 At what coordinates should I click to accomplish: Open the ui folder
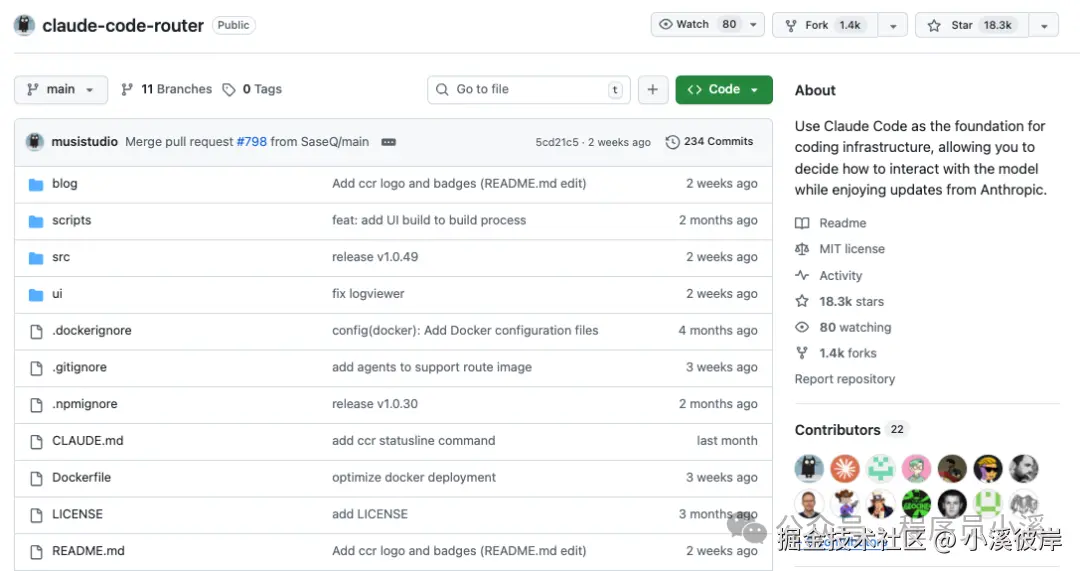coord(57,293)
